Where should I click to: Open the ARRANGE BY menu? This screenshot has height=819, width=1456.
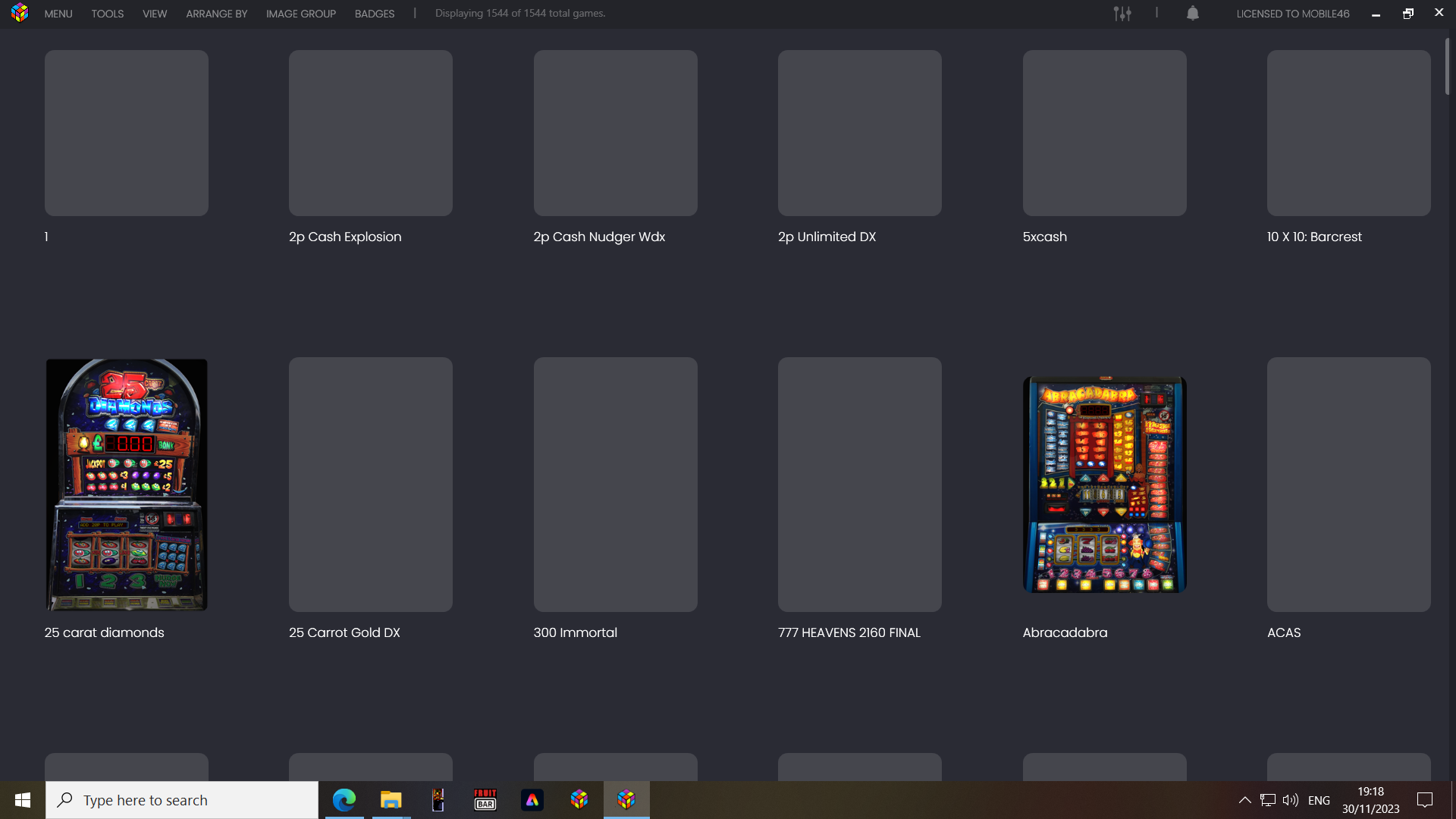click(x=217, y=14)
